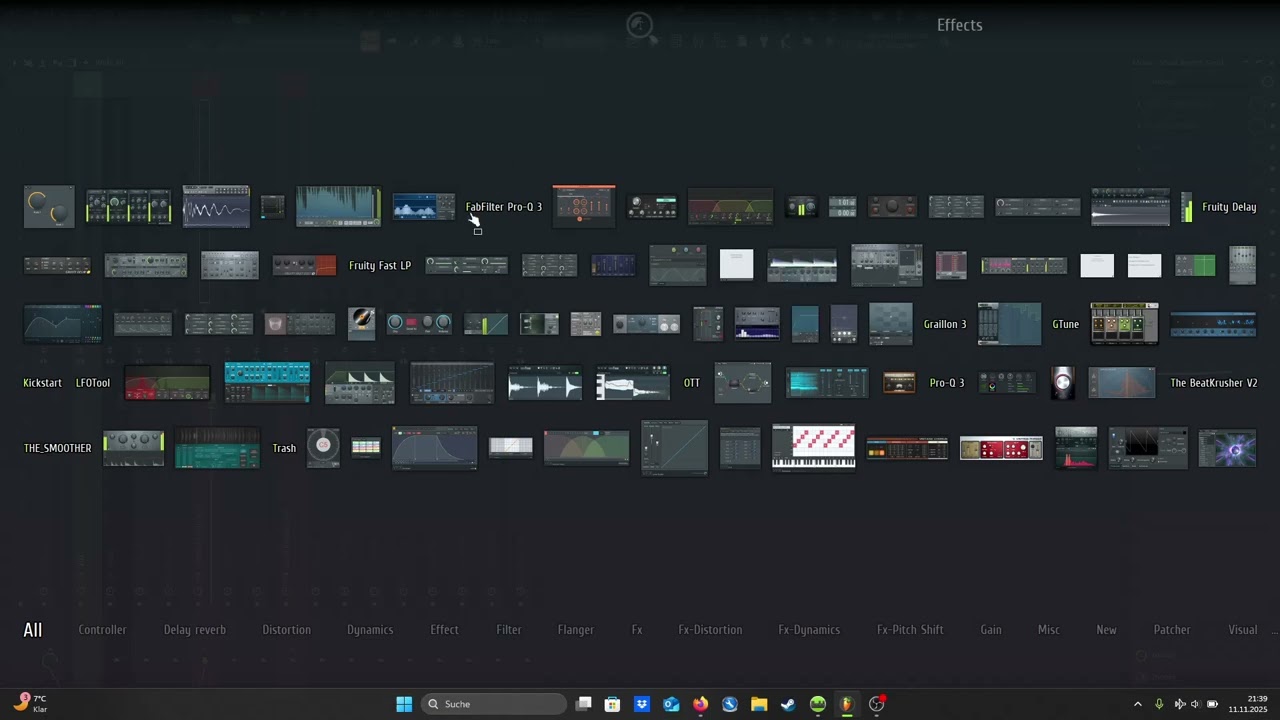Choose the OTT plugin label
This screenshot has width=1280, height=720.
[x=692, y=383]
